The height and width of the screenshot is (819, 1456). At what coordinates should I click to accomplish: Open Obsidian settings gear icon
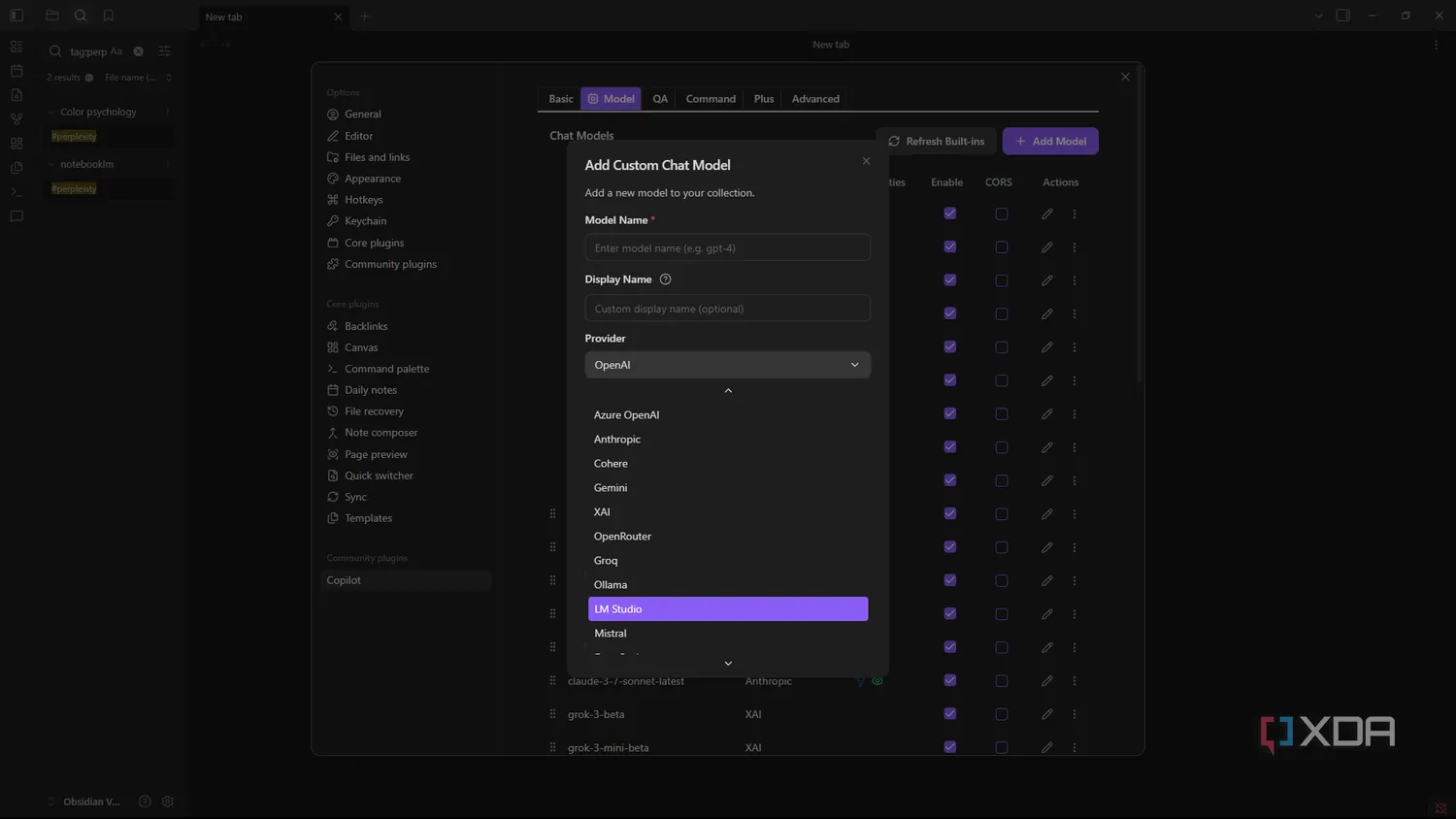click(168, 802)
